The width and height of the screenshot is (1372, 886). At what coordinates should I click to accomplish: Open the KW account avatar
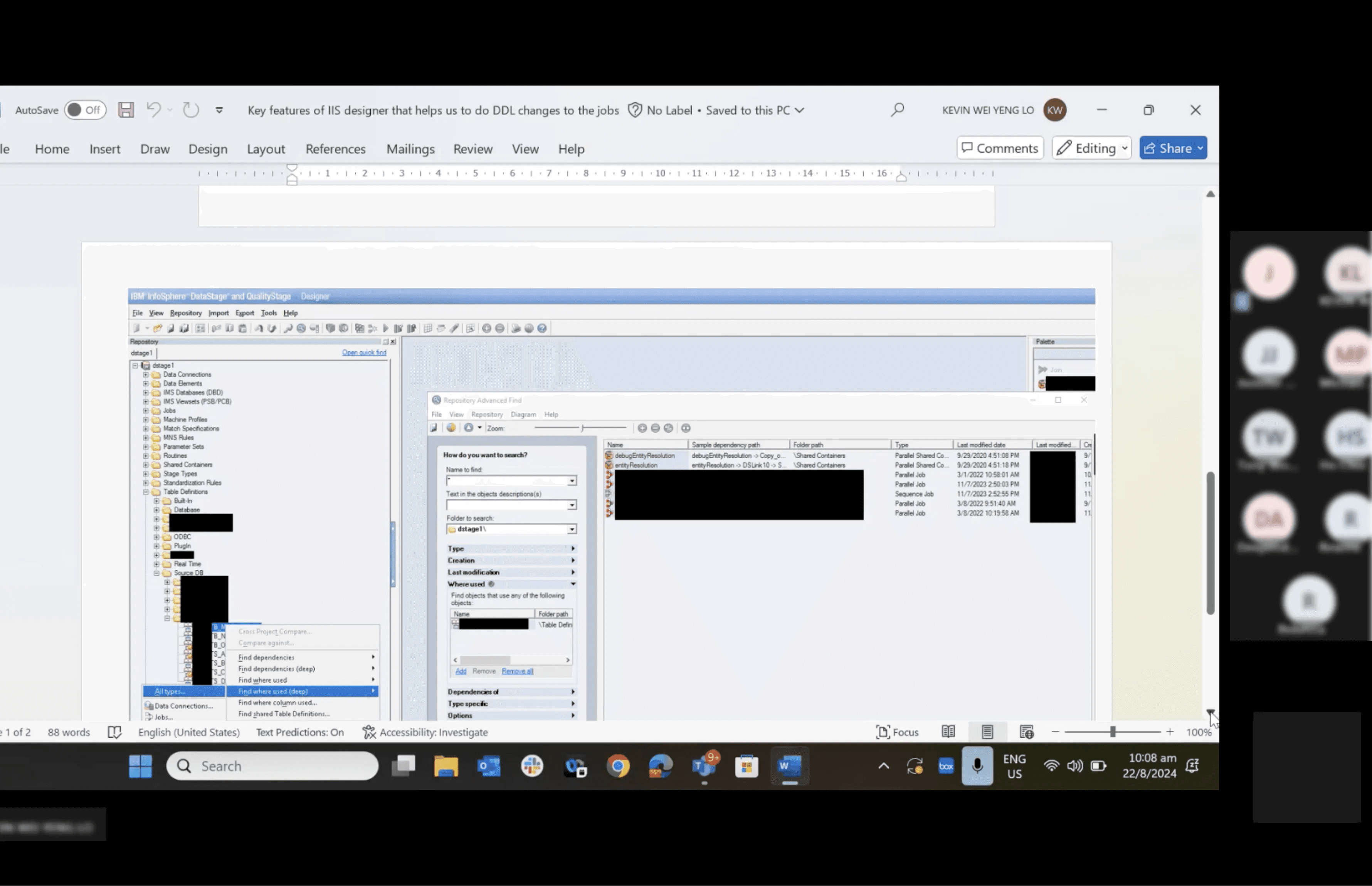pyautogui.click(x=1055, y=110)
